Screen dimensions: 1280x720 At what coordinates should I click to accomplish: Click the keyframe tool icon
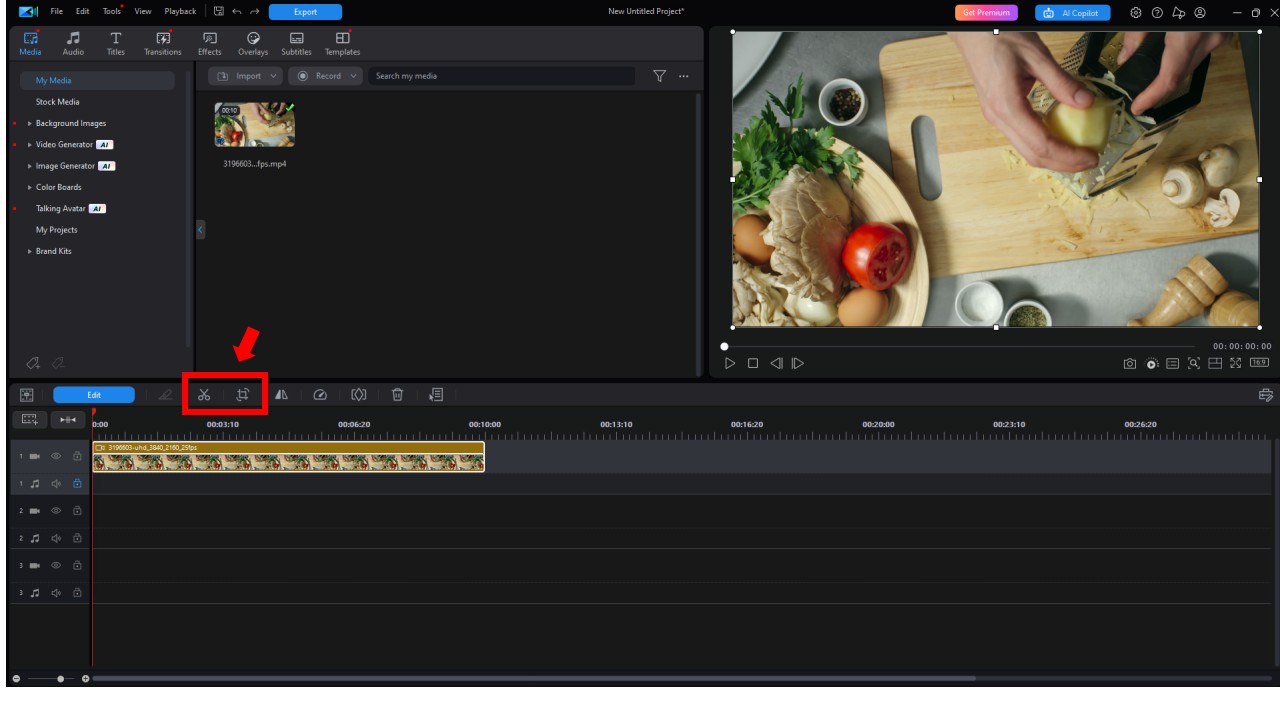coord(359,395)
